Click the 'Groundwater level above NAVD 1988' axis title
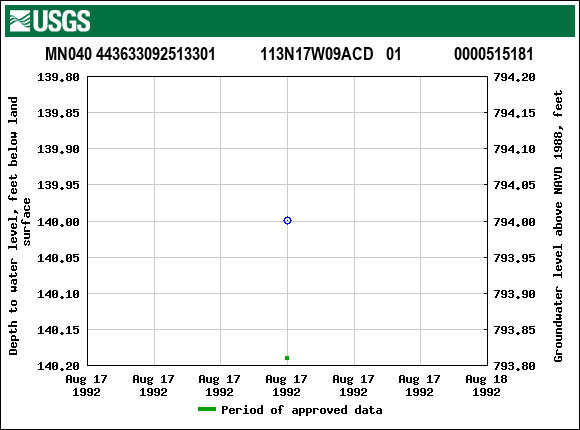 [558, 226]
